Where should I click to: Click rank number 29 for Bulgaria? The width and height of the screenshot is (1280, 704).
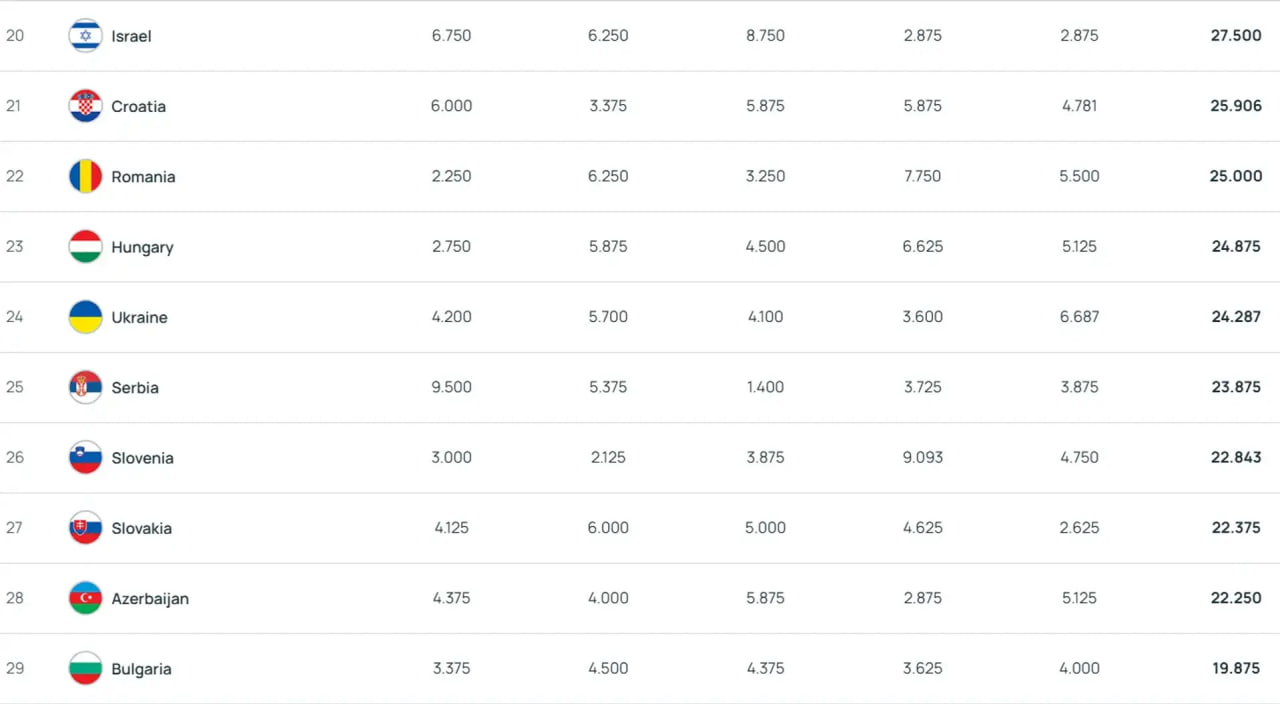click(14, 668)
